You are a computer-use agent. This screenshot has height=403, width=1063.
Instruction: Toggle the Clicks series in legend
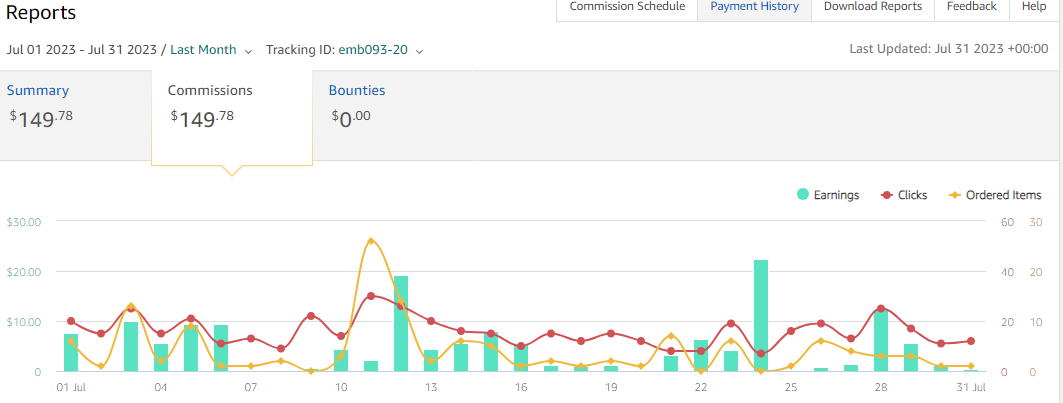point(912,195)
